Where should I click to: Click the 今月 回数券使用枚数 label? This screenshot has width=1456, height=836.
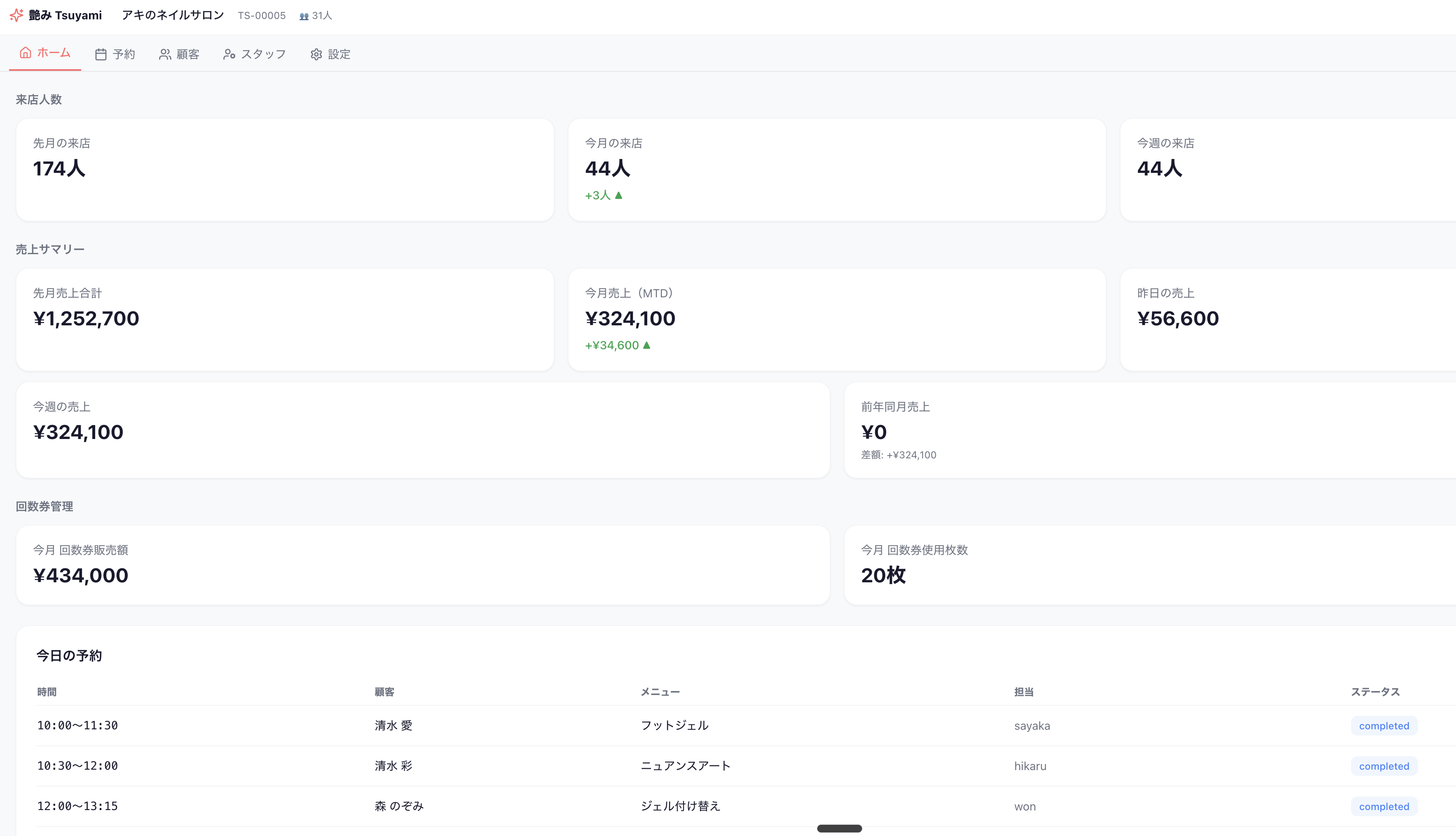(915, 550)
